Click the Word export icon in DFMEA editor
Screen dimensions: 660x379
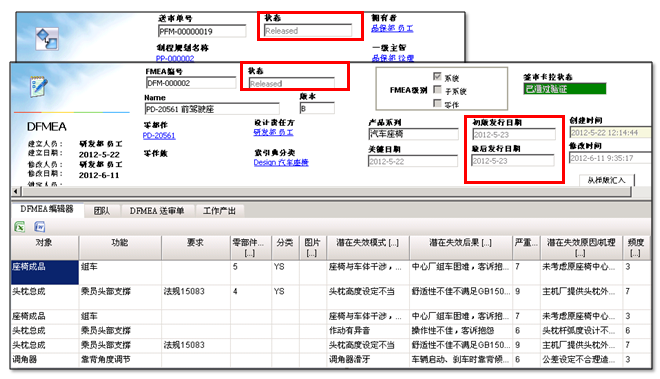pyautogui.click(x=40, y=227)
